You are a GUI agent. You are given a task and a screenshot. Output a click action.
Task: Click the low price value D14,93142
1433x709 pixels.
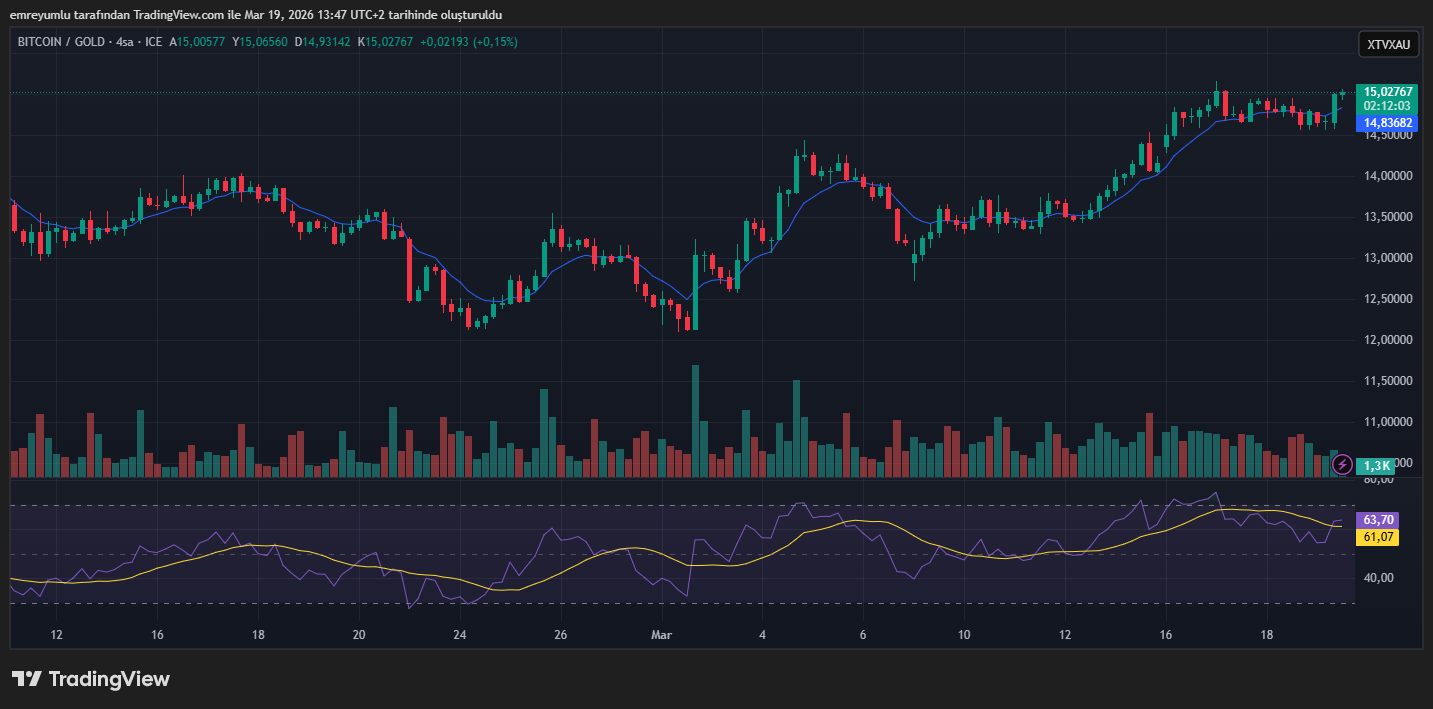pyautogui.click(x=322, y=42)
